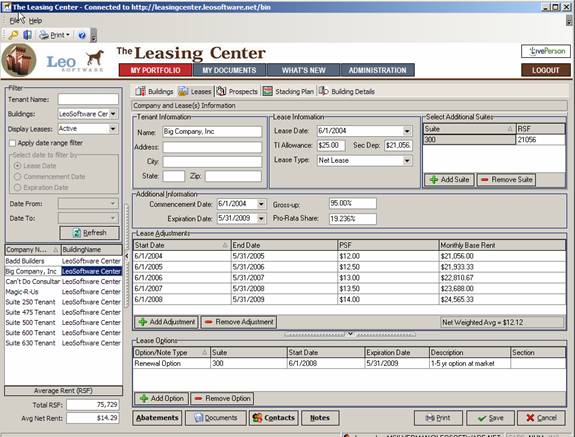Click the Cancel button
The width and height of the screenshot is (575, 437).
pyautogui.click(x=541, y=418)
